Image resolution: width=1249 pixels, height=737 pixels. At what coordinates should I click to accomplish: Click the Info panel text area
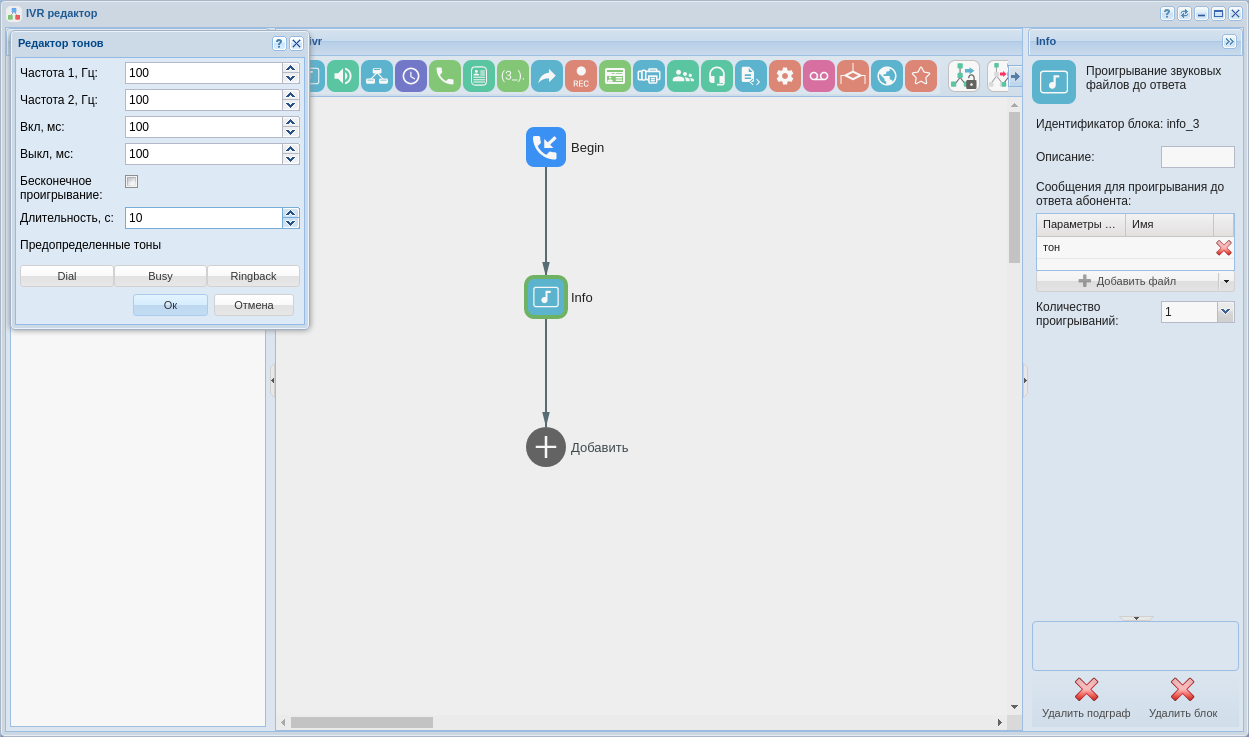coord(1135,646)
